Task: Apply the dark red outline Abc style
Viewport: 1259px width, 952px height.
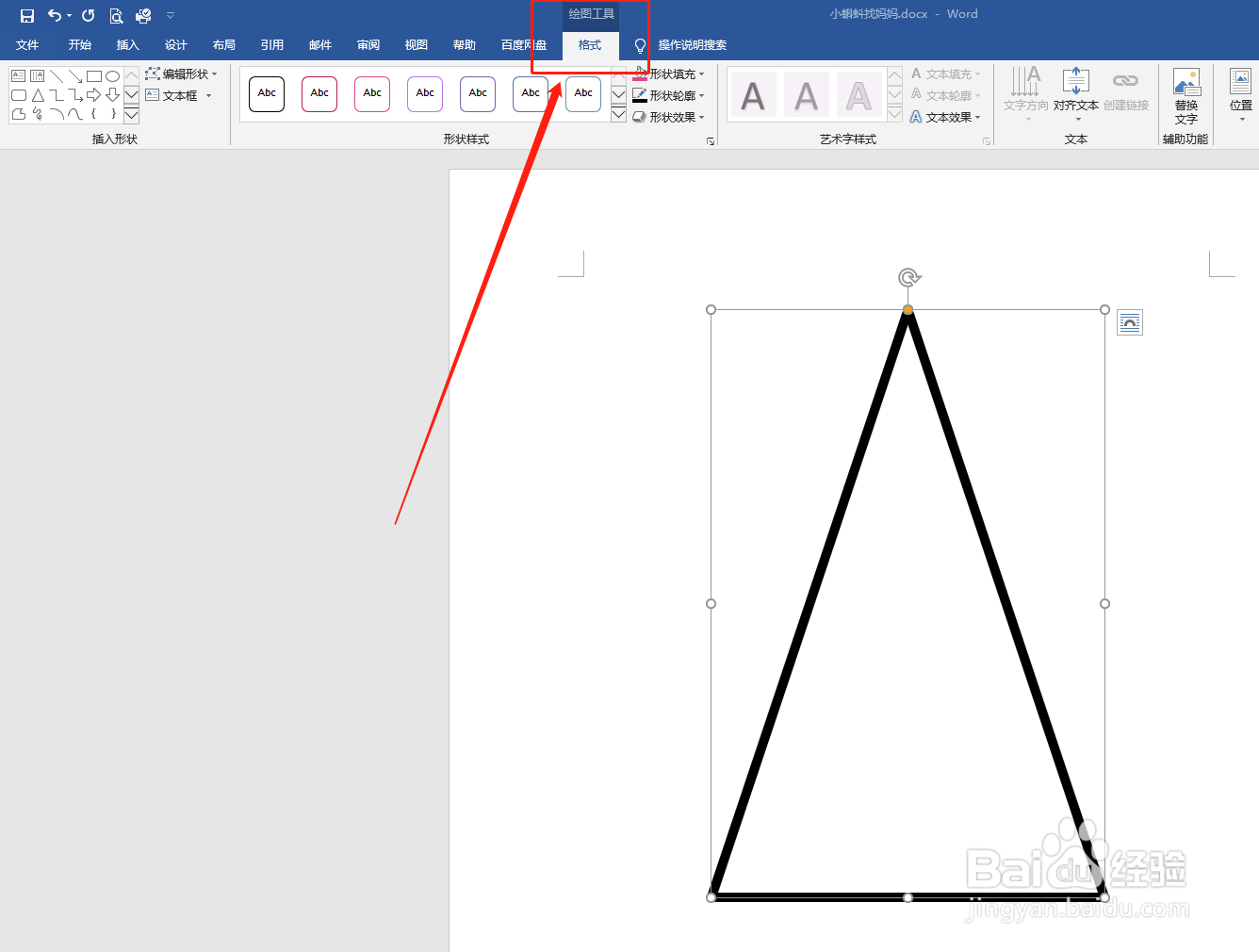Action: tap(319, 94)
